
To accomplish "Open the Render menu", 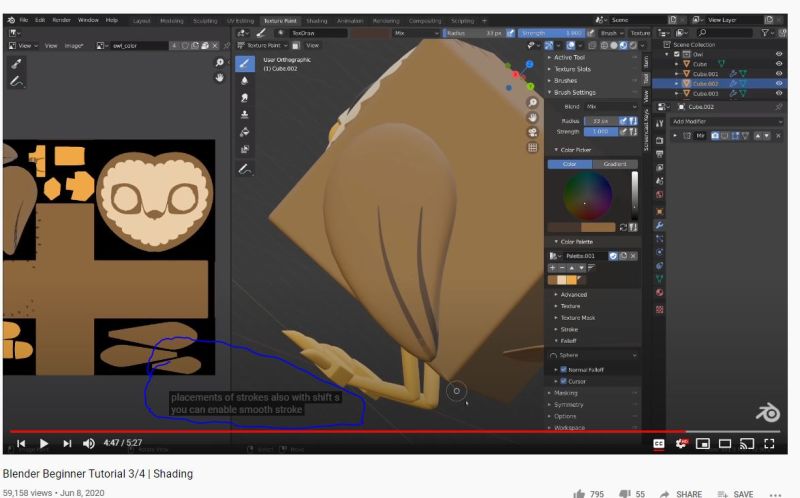I will pyautogui.click(x=61, y=20).
